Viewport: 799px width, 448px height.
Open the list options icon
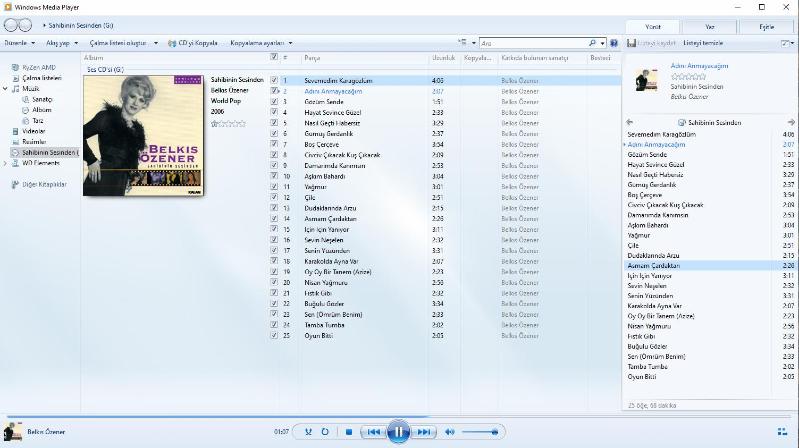785,43
